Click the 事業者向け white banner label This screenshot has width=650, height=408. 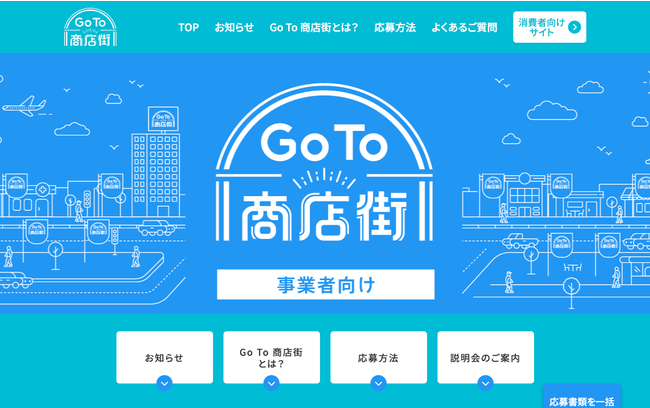[326, 284]
